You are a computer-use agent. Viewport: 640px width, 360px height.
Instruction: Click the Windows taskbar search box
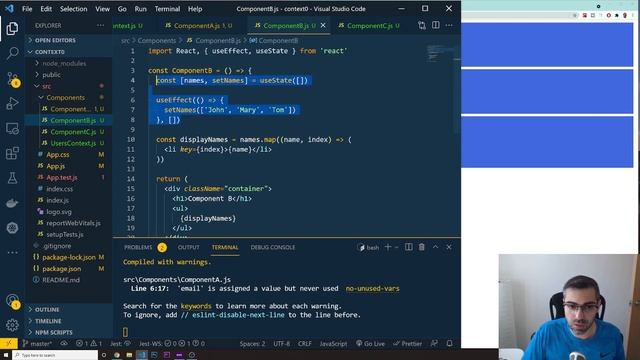pyautogui.click(x=55, y=355)
